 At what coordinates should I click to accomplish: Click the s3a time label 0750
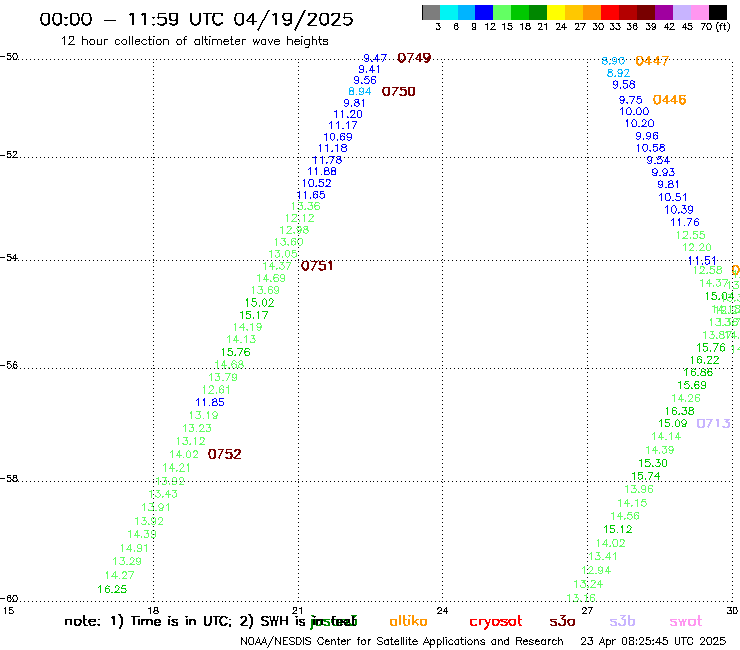pos(398,92)
